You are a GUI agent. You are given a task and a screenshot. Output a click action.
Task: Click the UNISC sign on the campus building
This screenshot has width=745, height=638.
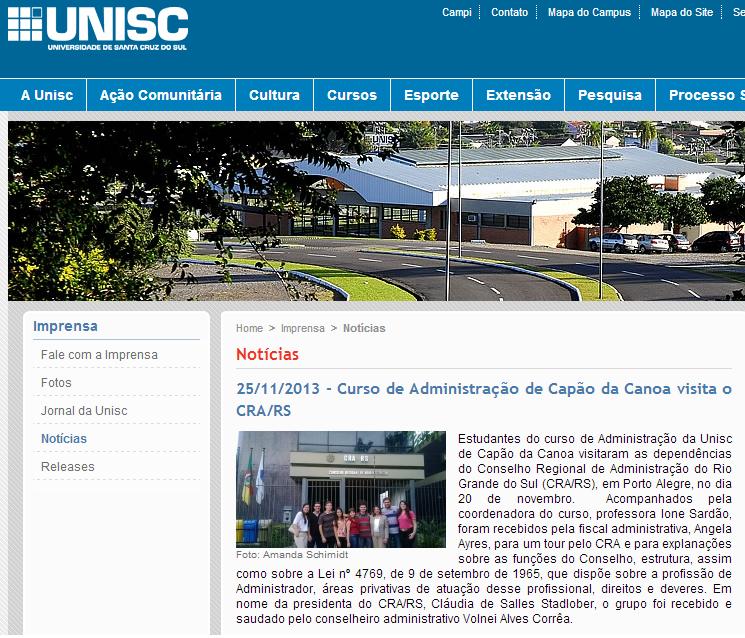382,139
